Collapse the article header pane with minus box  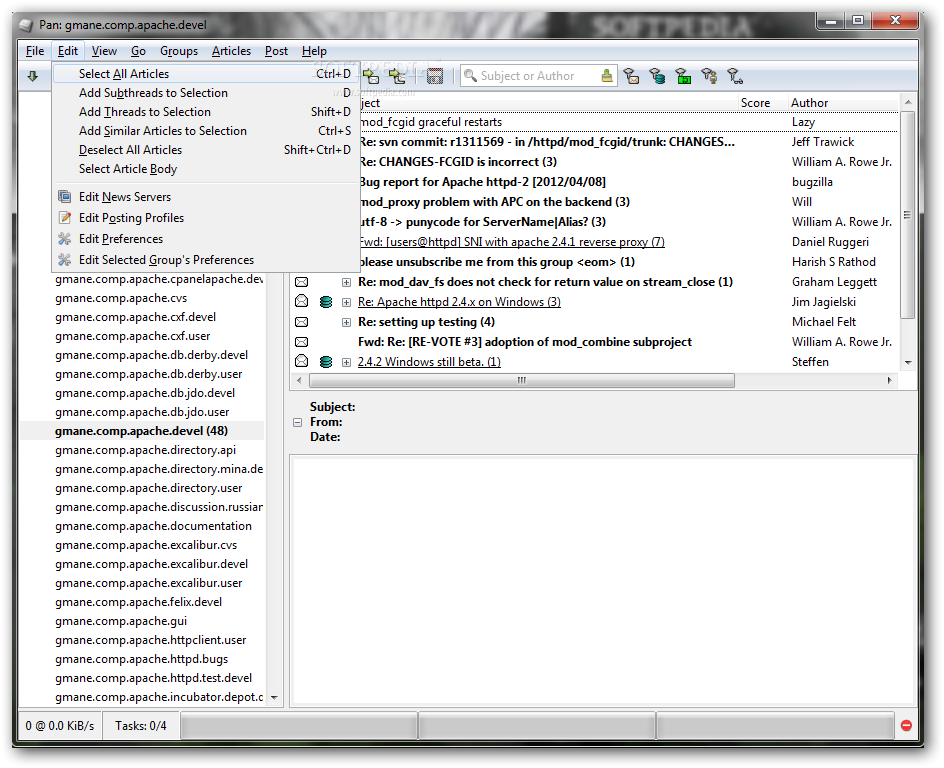point(297,423)
